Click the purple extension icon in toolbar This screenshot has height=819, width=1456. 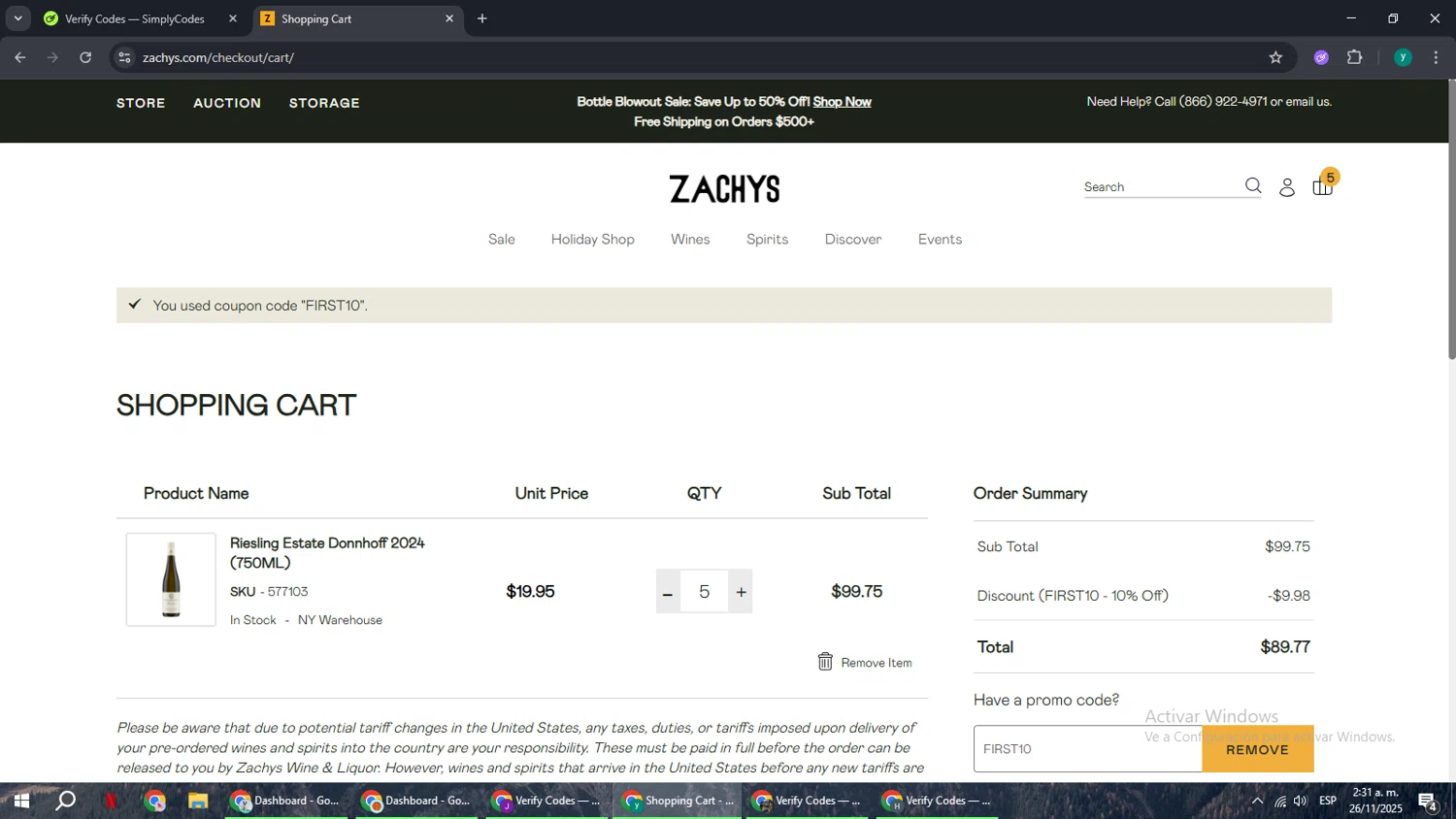(1321, 58)
